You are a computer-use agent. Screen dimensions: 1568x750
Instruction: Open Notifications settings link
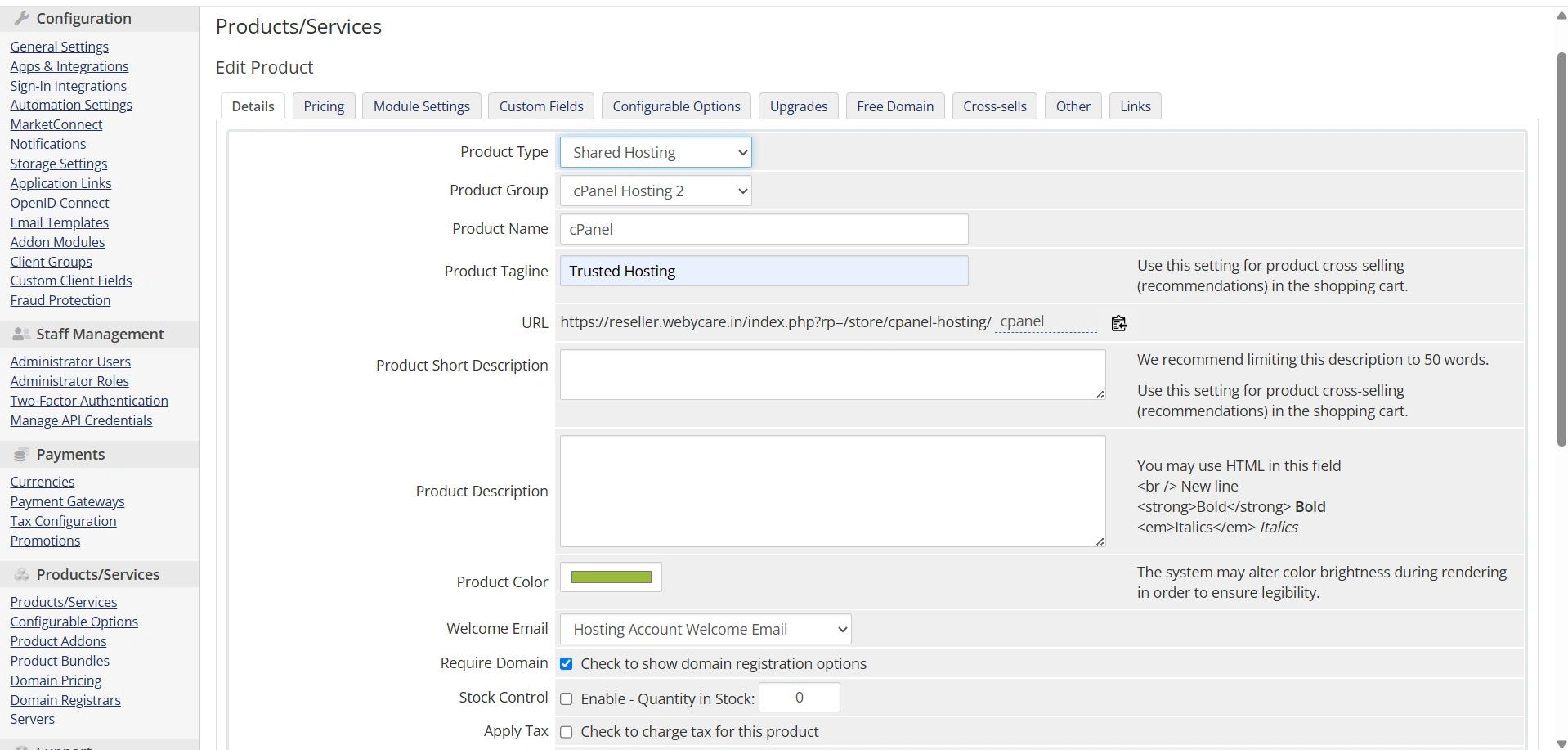point(48,144)
